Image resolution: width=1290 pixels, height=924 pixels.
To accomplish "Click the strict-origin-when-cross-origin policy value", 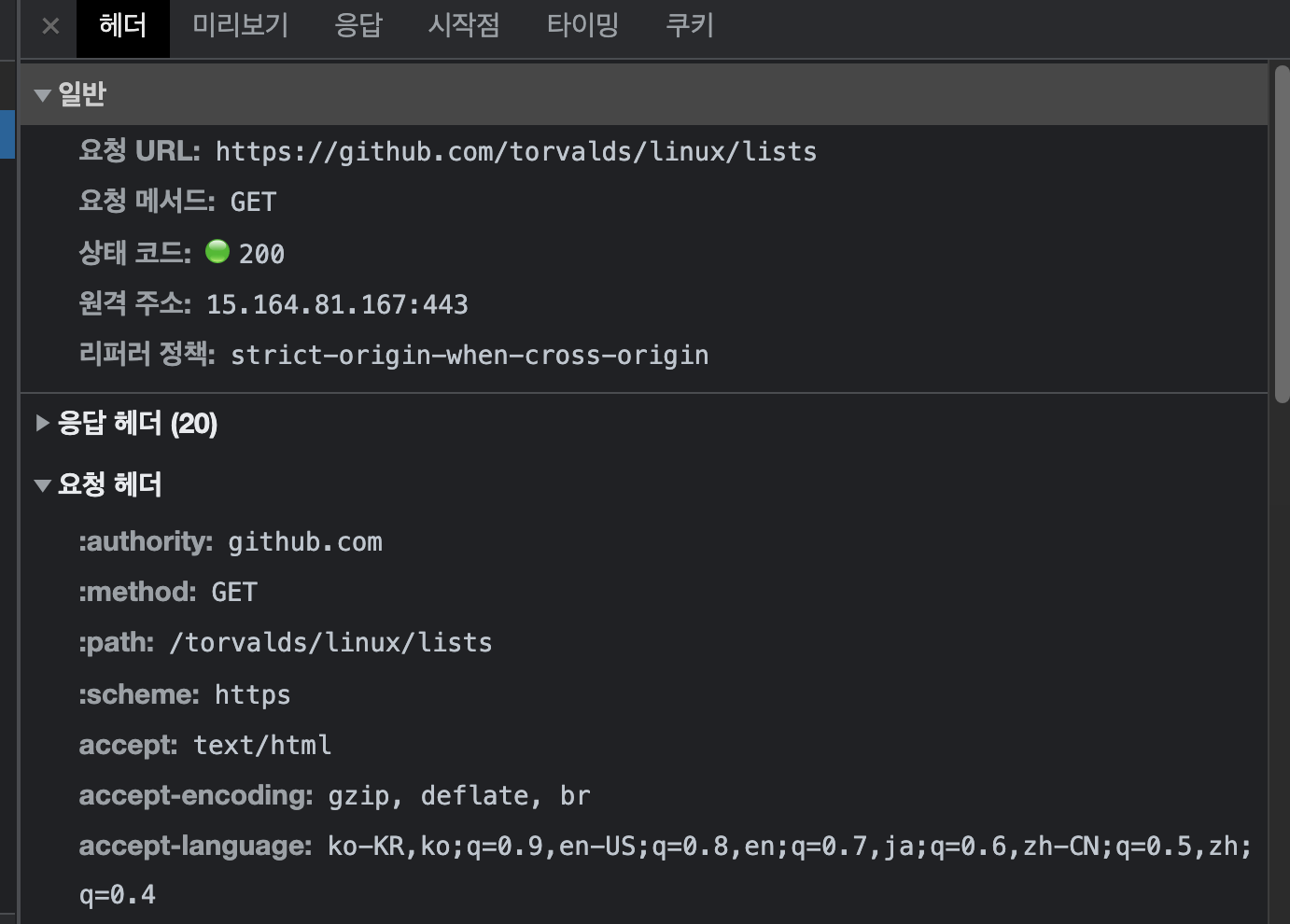I will [470, 355].
